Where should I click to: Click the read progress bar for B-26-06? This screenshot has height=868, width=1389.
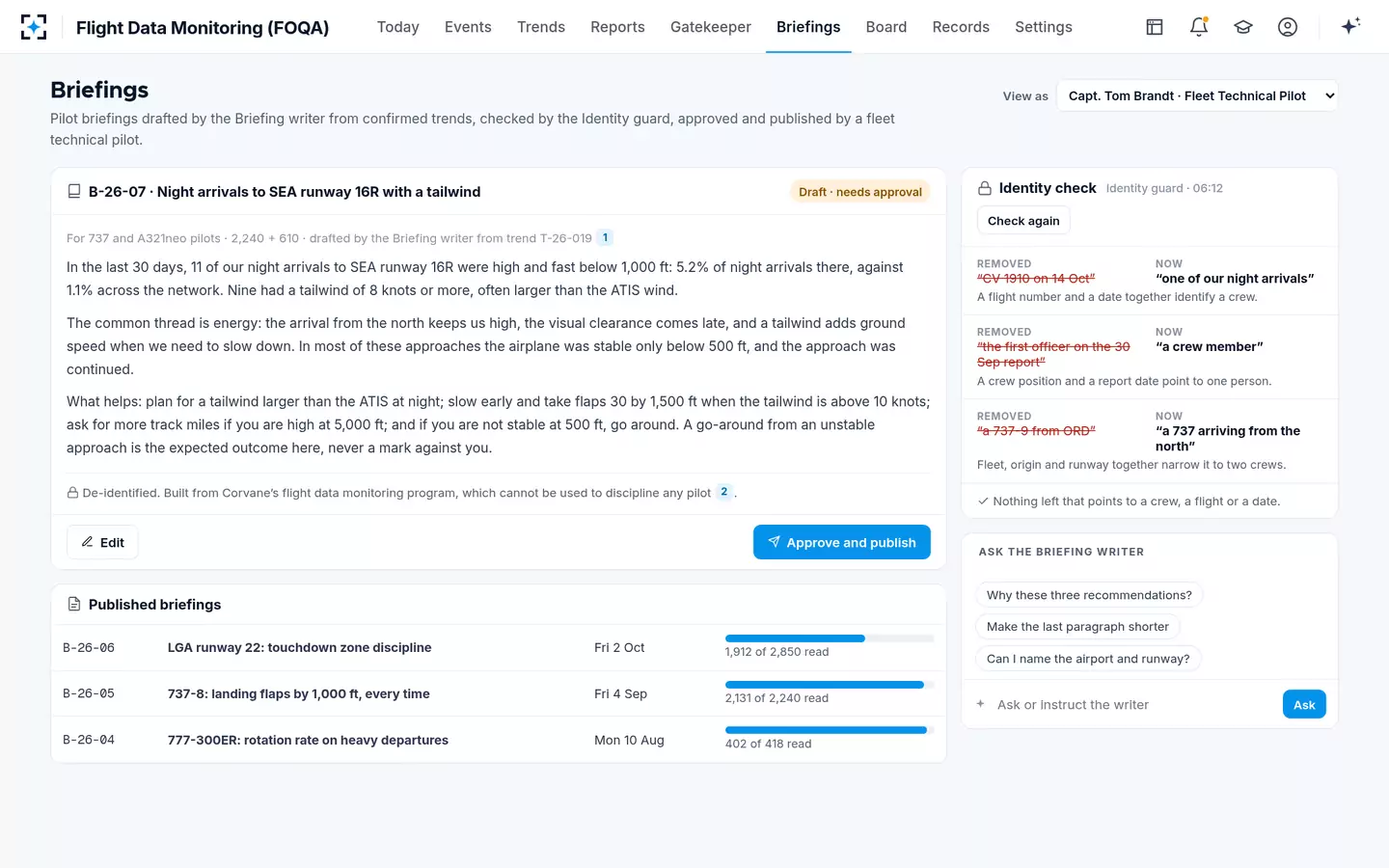[830, 638]
